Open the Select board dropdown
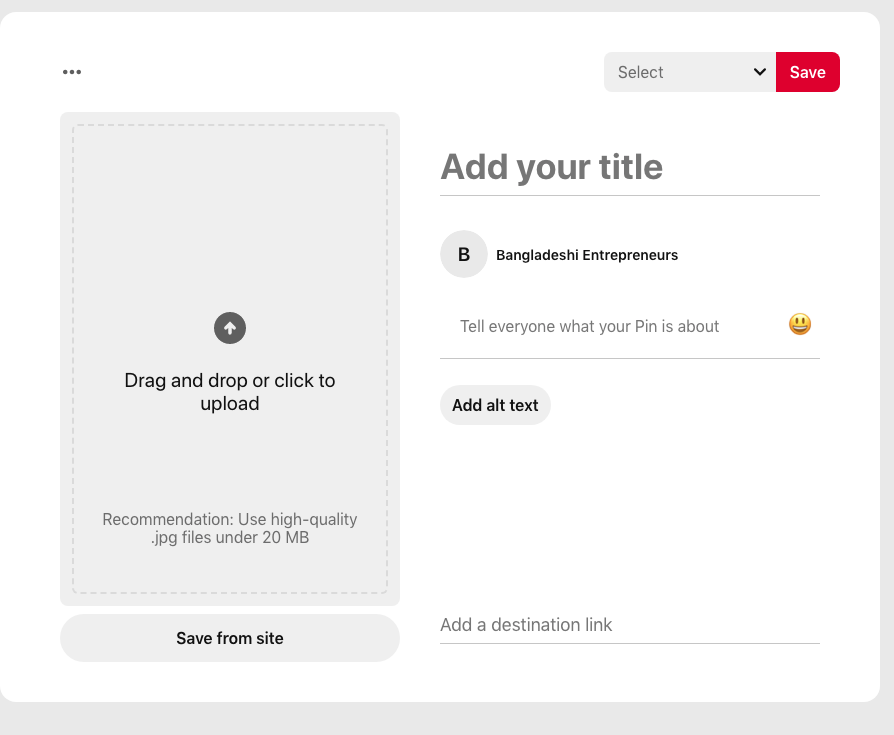Screen dimensions: 894x735 [x=680, y=72]
